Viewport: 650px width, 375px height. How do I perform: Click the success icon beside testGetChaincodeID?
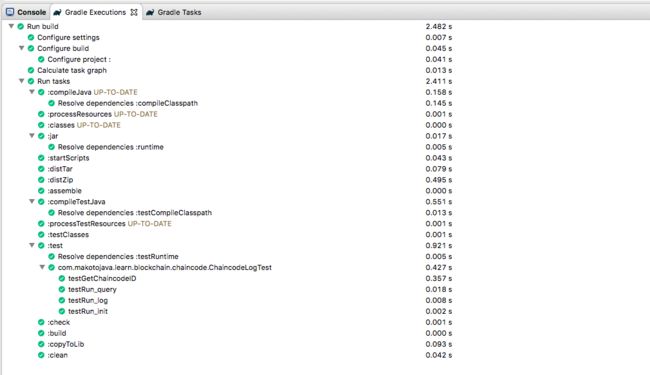click(x=62, y=278)
